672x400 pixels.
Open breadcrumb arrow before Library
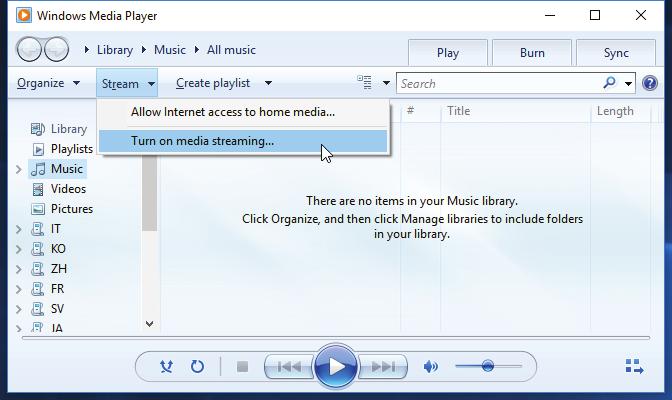click(87, 50)
